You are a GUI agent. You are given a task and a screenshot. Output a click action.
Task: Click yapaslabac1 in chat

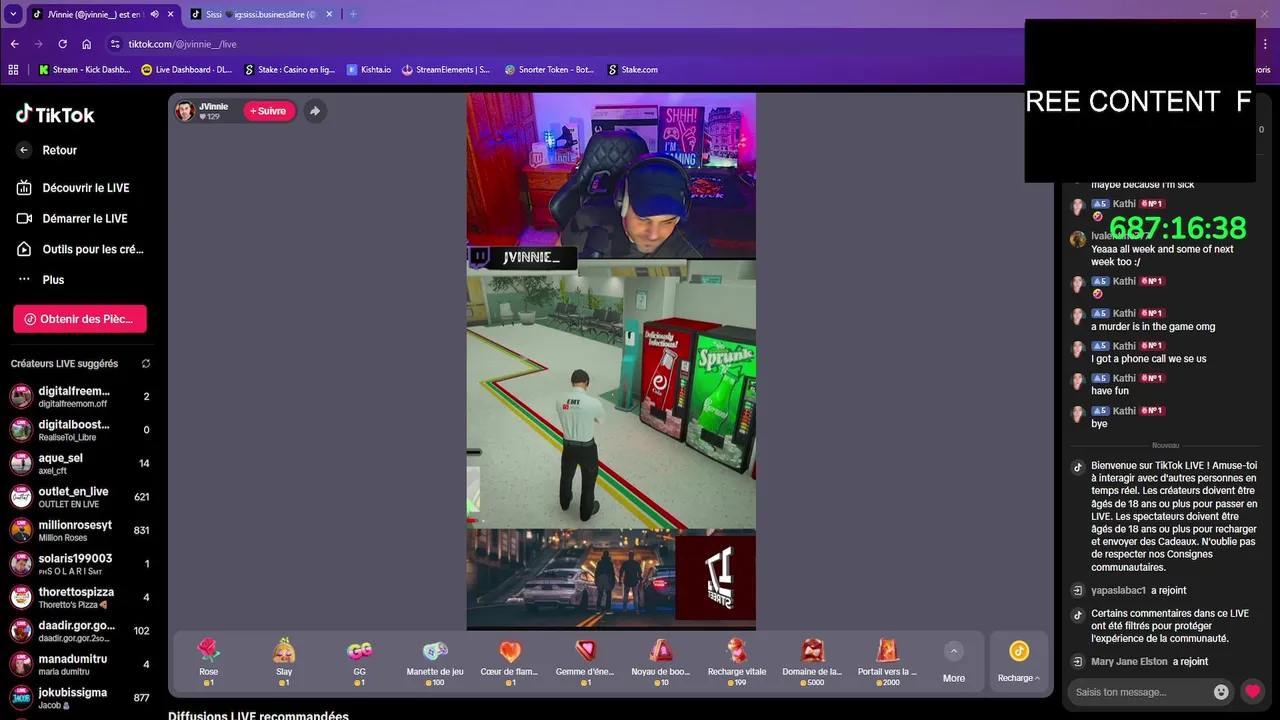point(1118,591)
